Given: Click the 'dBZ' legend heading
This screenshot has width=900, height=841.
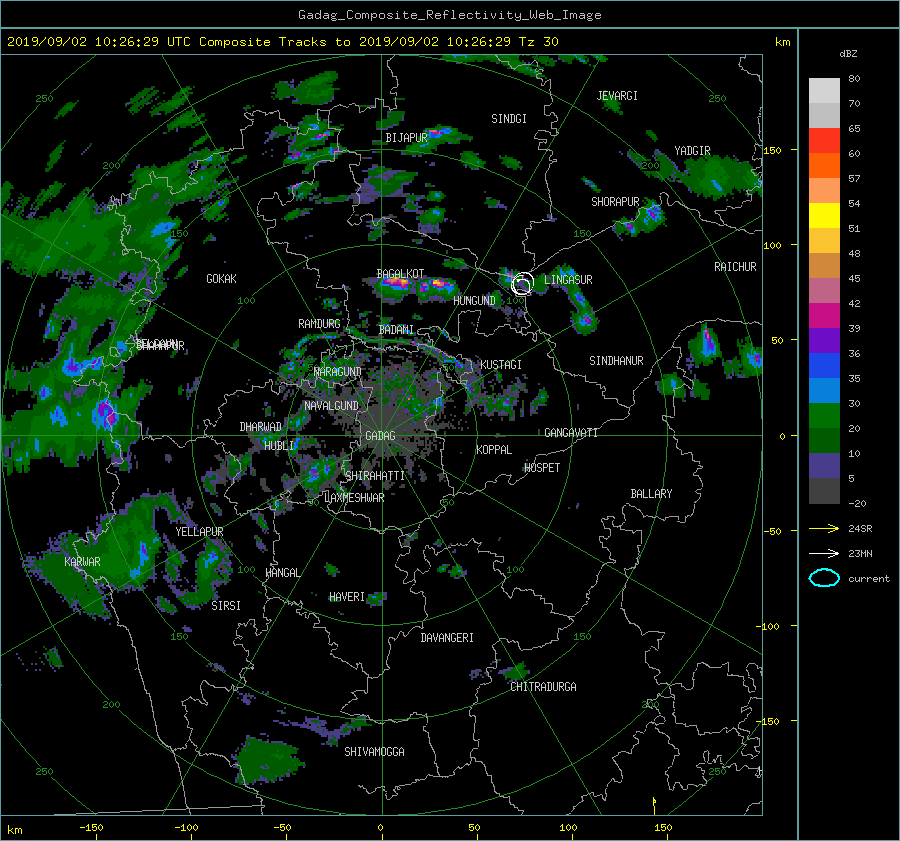Looking at the screenshot, I should [848, 54].
